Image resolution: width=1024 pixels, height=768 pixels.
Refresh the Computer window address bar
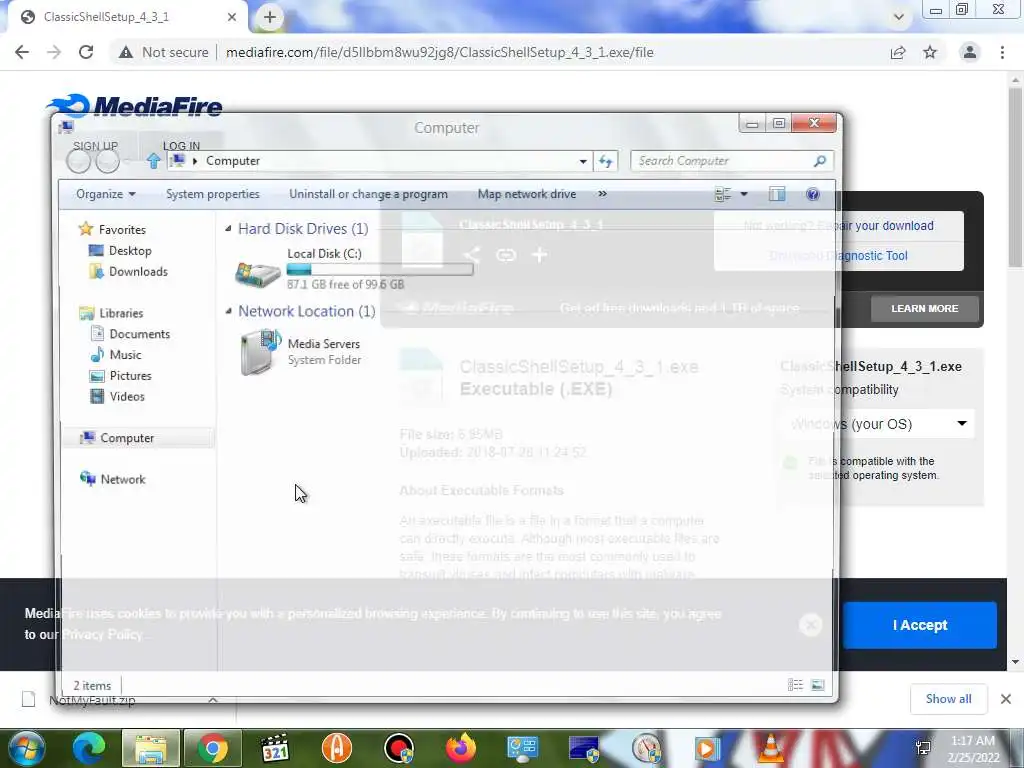click(x=605, y=161)
